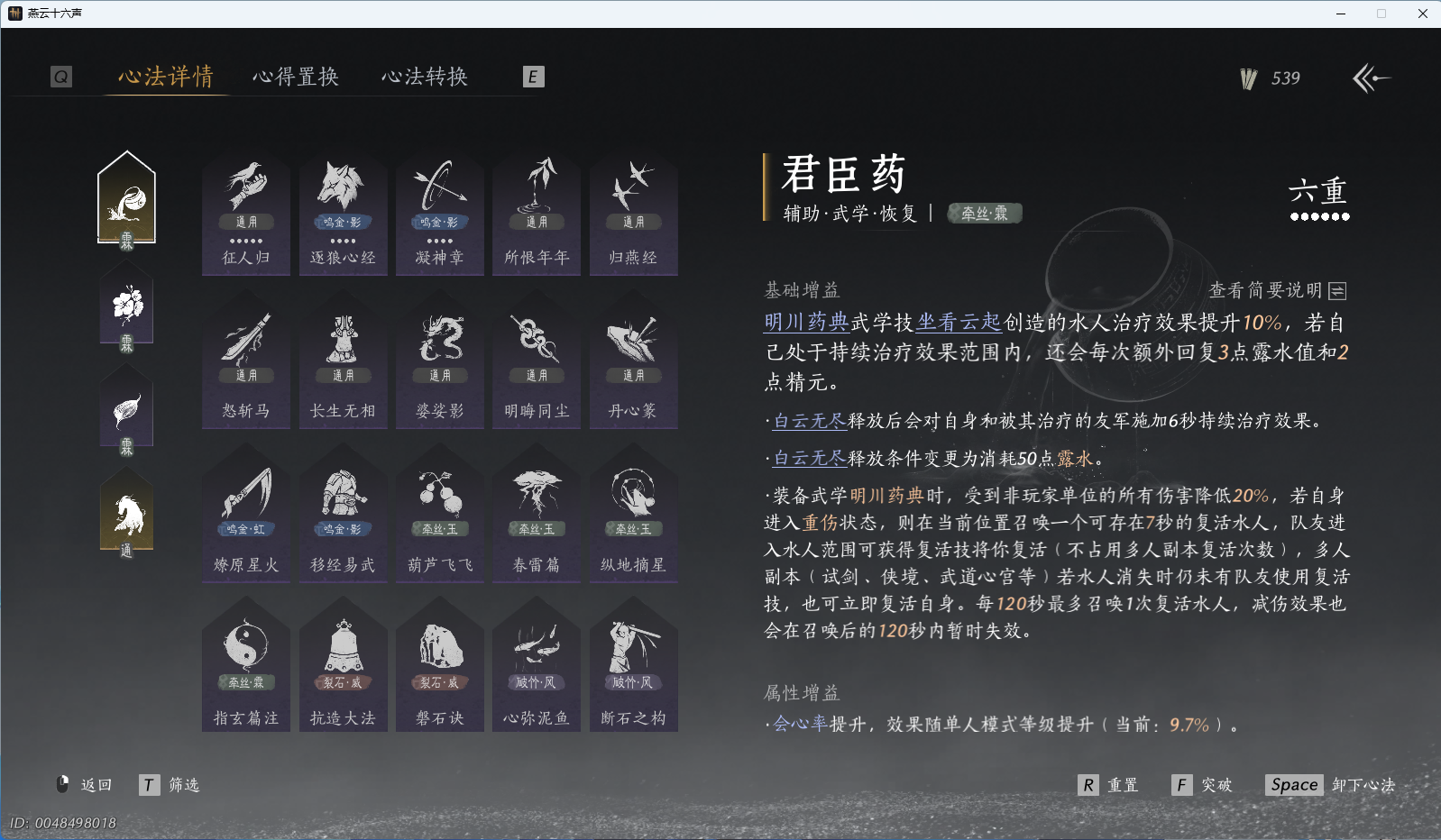Open the 坐看云起 skill link
1441x840 pixels.
click(959, 322)
